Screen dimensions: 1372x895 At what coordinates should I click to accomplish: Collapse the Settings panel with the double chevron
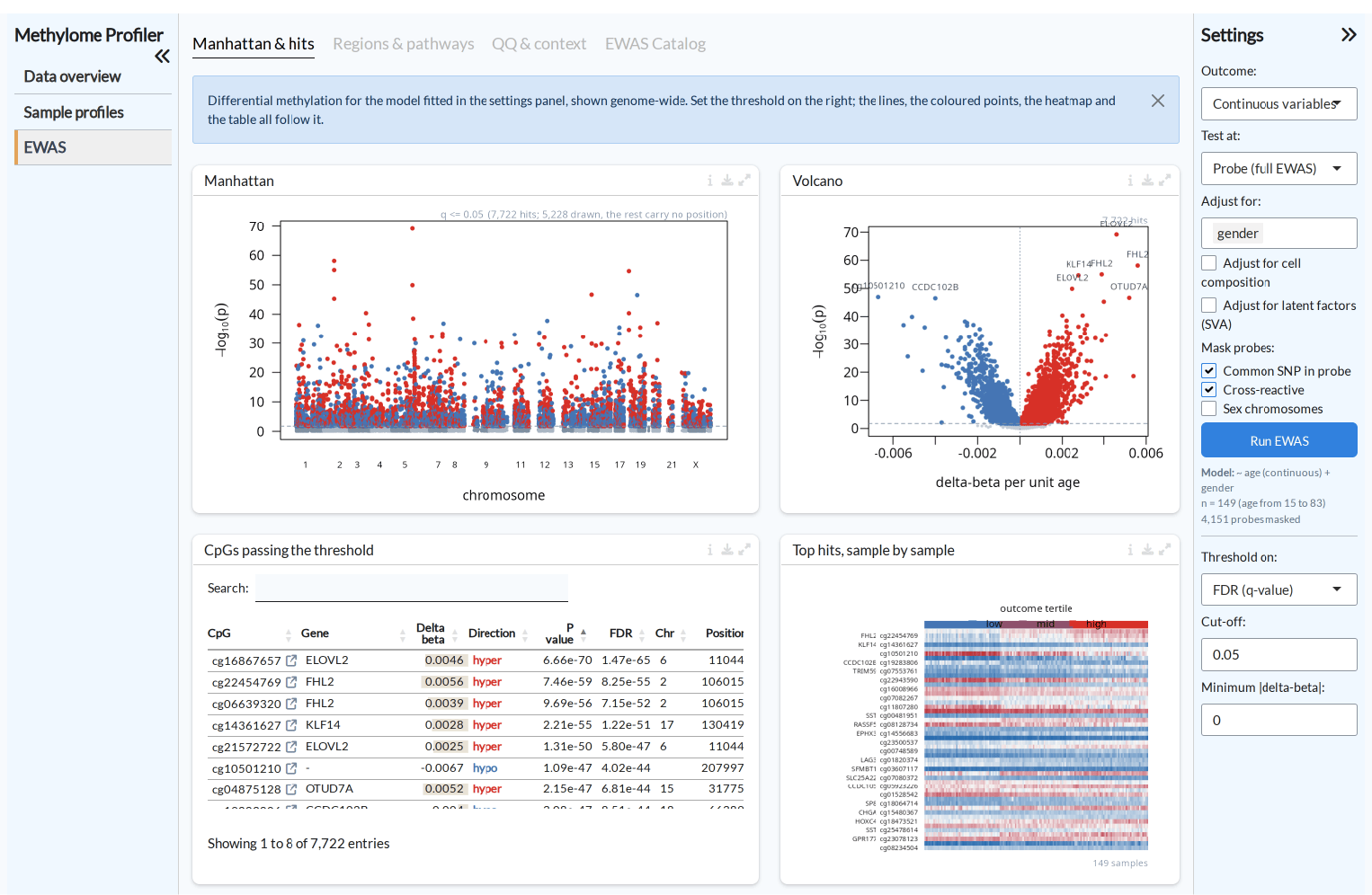(x=1349, y=35)
